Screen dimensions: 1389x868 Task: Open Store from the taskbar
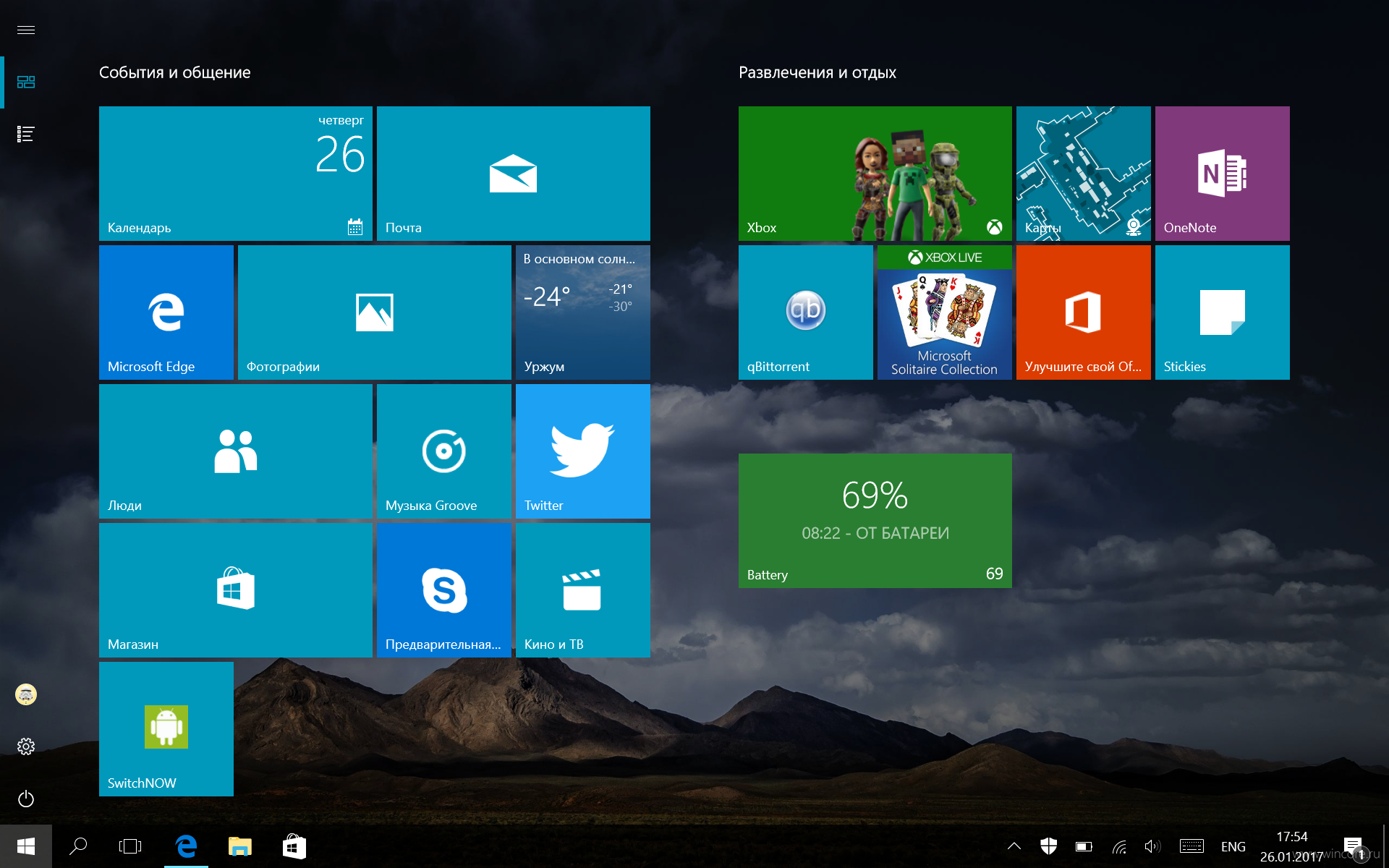click(x=294, y=846)
